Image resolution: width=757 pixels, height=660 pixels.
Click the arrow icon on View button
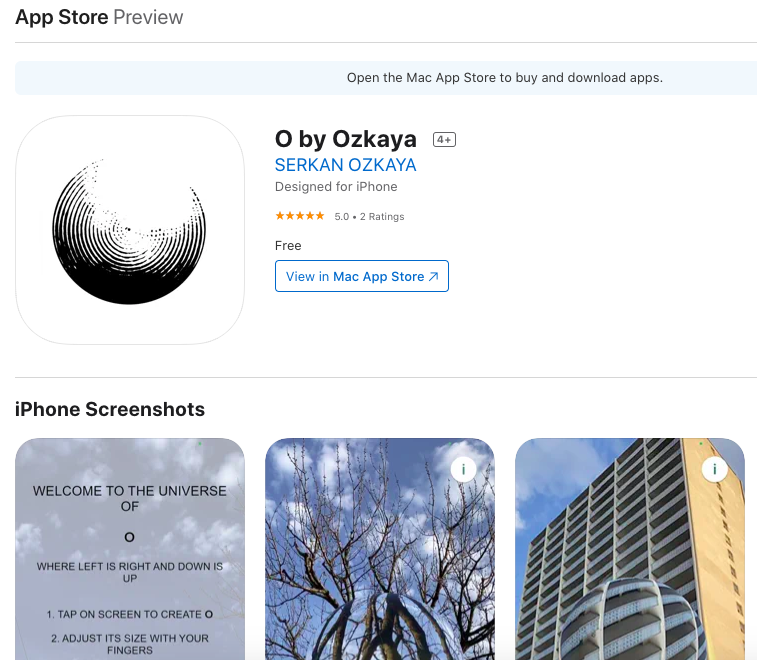tap(434, 276)
